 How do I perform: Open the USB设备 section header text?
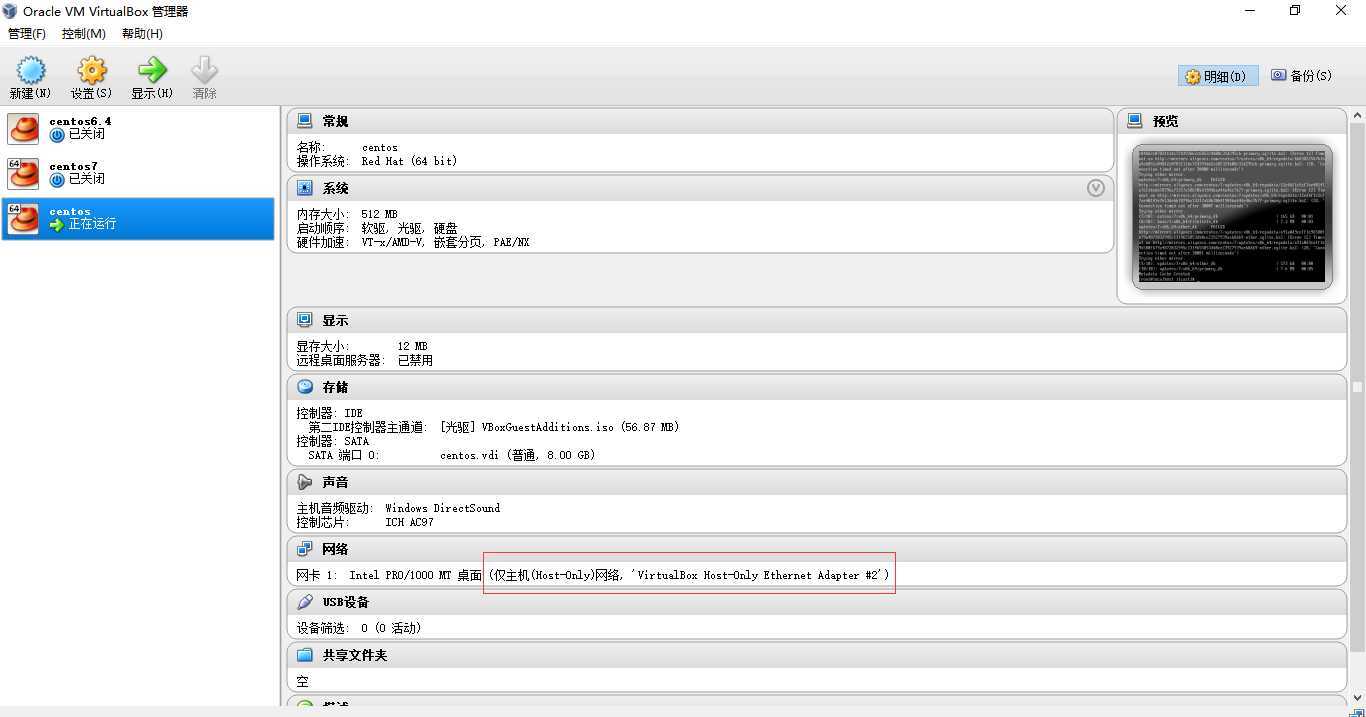tap(346, 602)
